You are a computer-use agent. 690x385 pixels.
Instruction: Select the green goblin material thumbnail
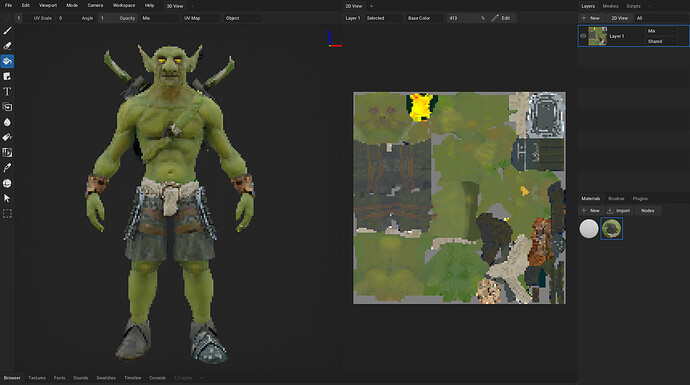tap(611, 229)
